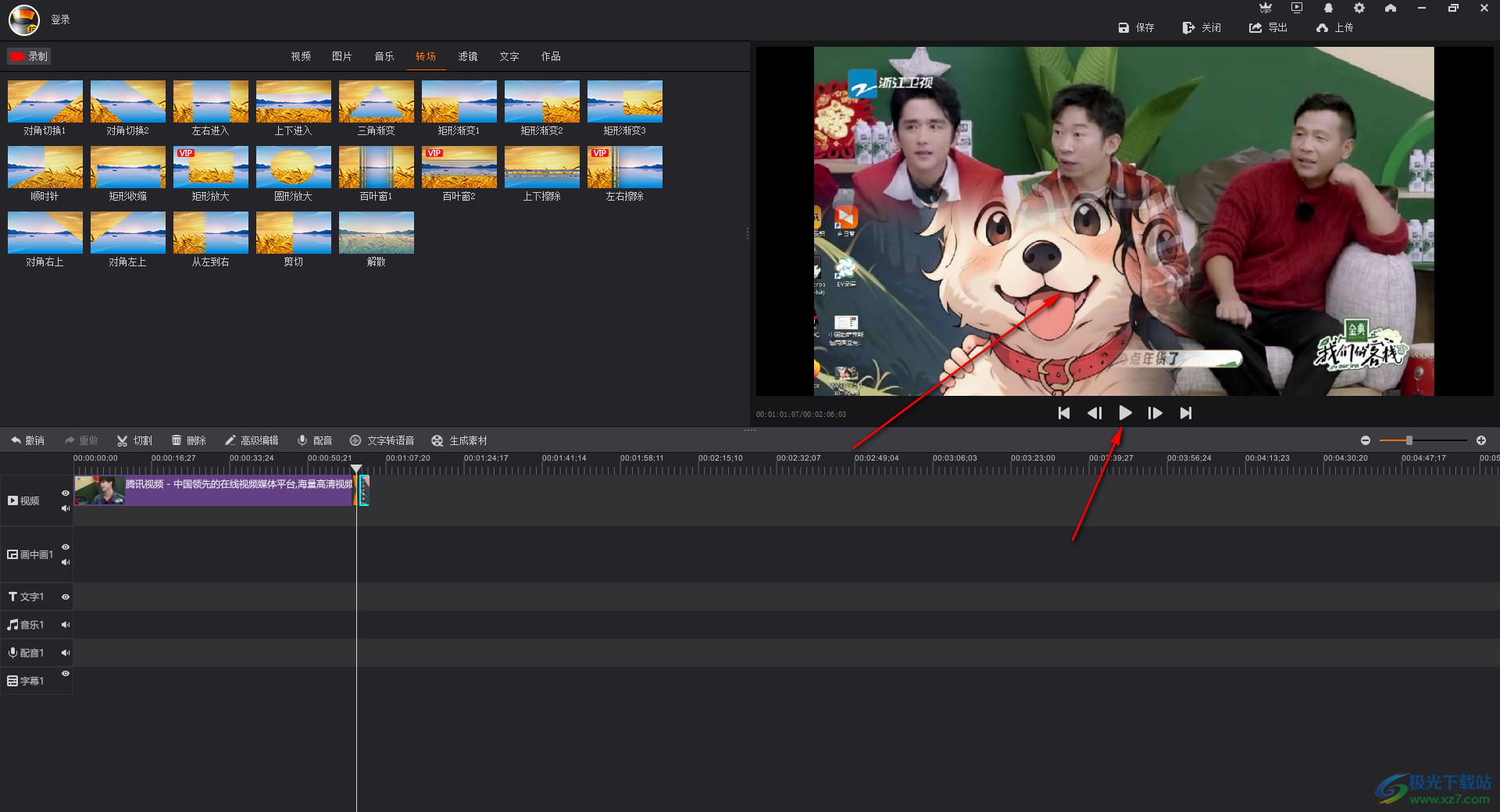Open the notification bell icon
The image size is (1500, 812).
1328,8
